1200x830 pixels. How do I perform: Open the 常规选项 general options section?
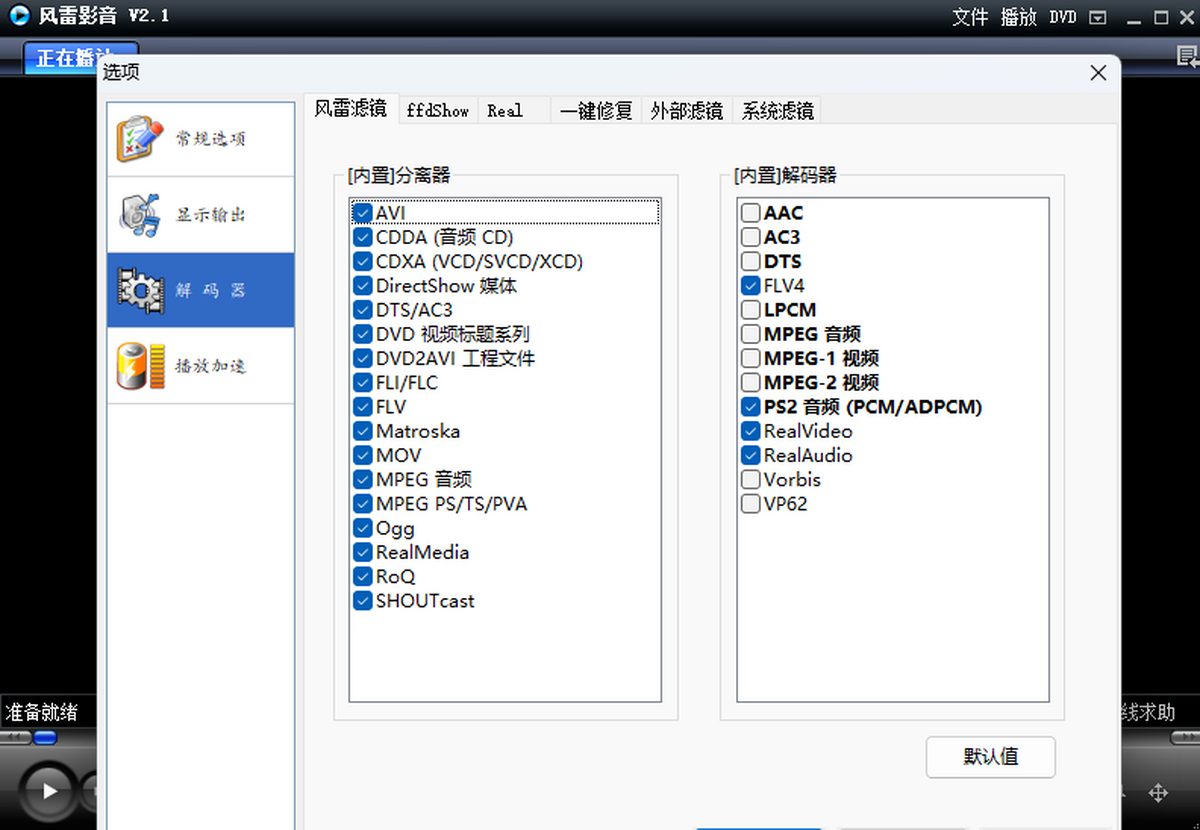point(200,139)
